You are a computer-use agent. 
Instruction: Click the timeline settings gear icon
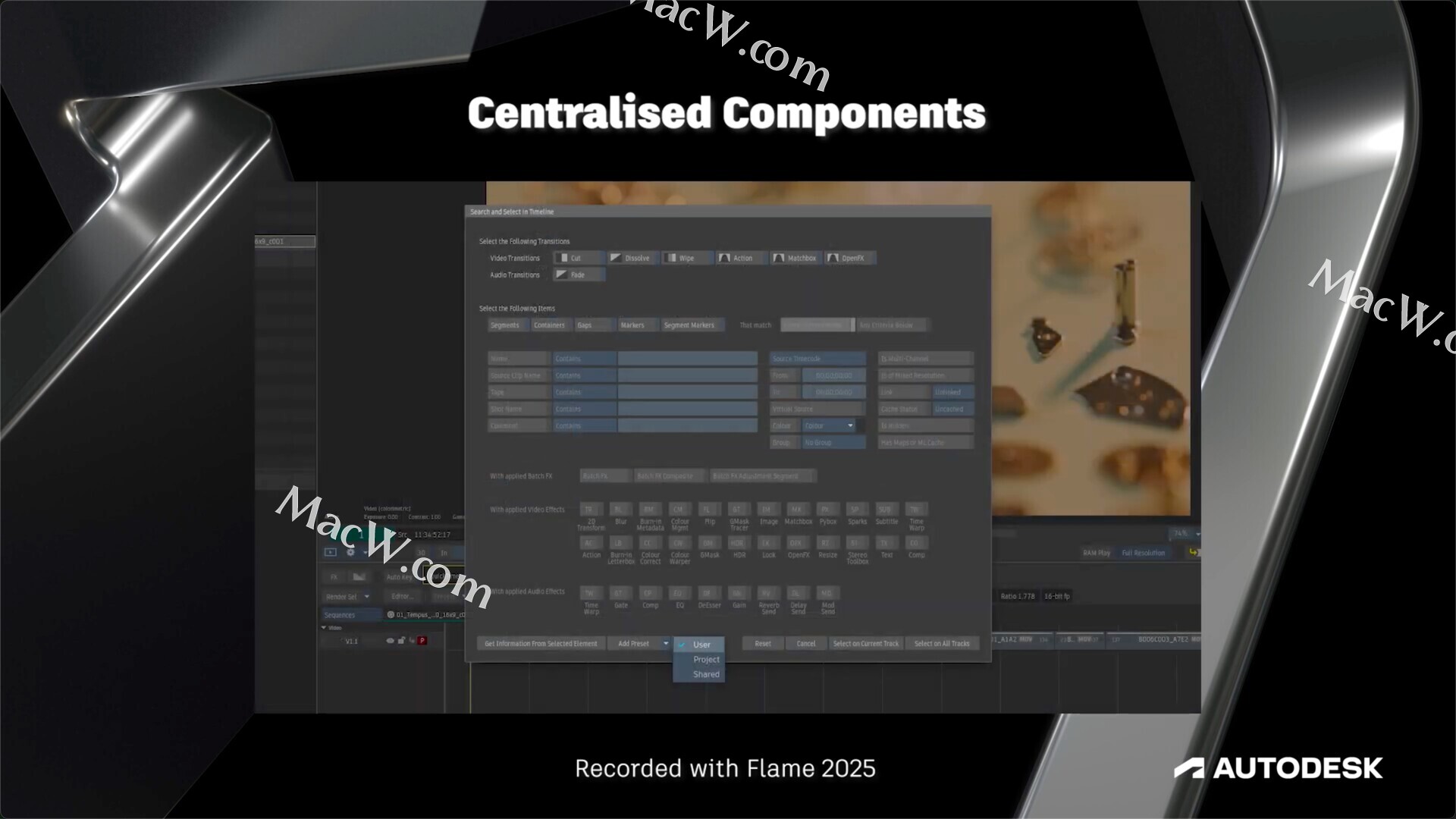(350, 552)
